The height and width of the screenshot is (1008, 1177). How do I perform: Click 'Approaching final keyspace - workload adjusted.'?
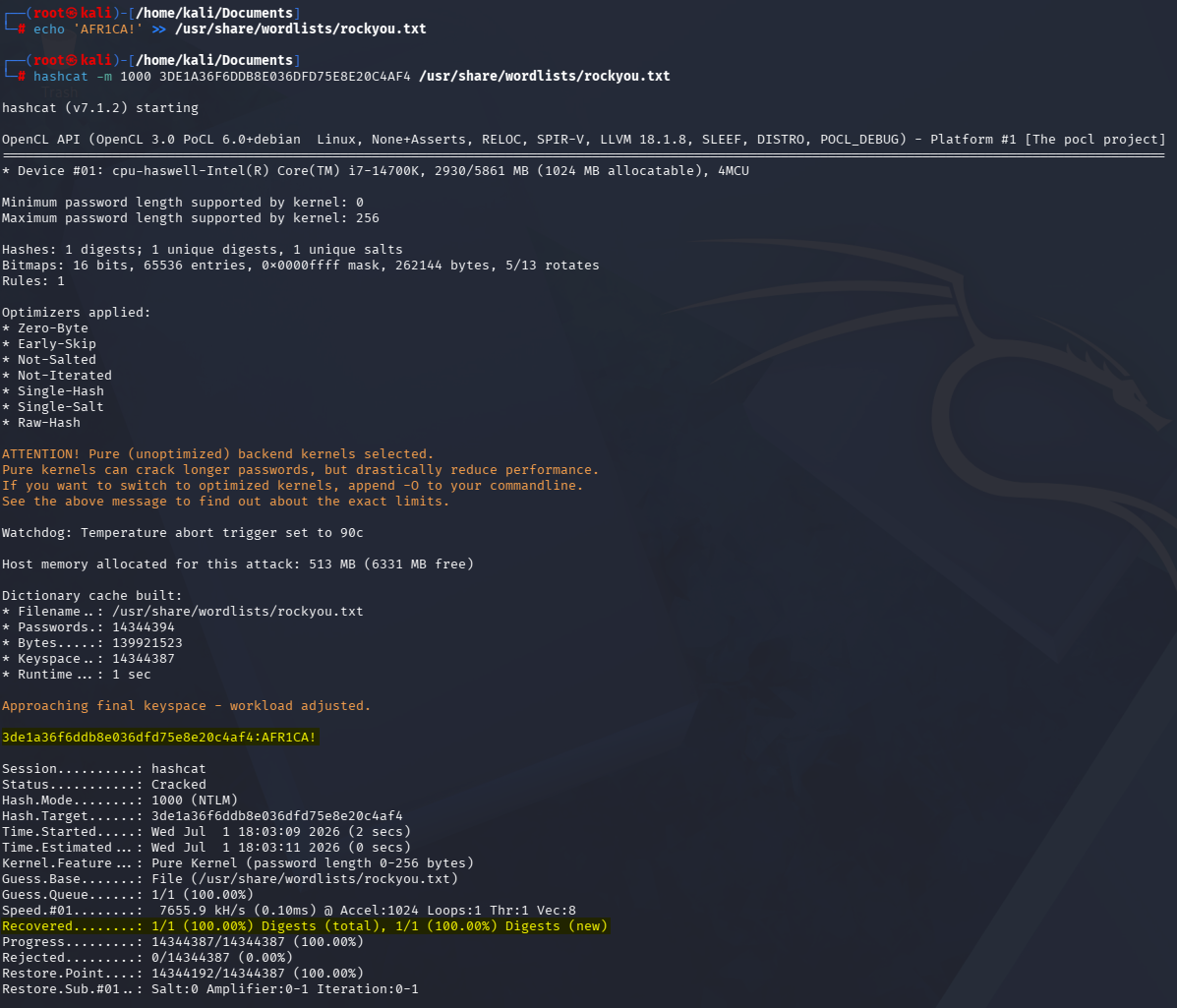coord(186,707)
